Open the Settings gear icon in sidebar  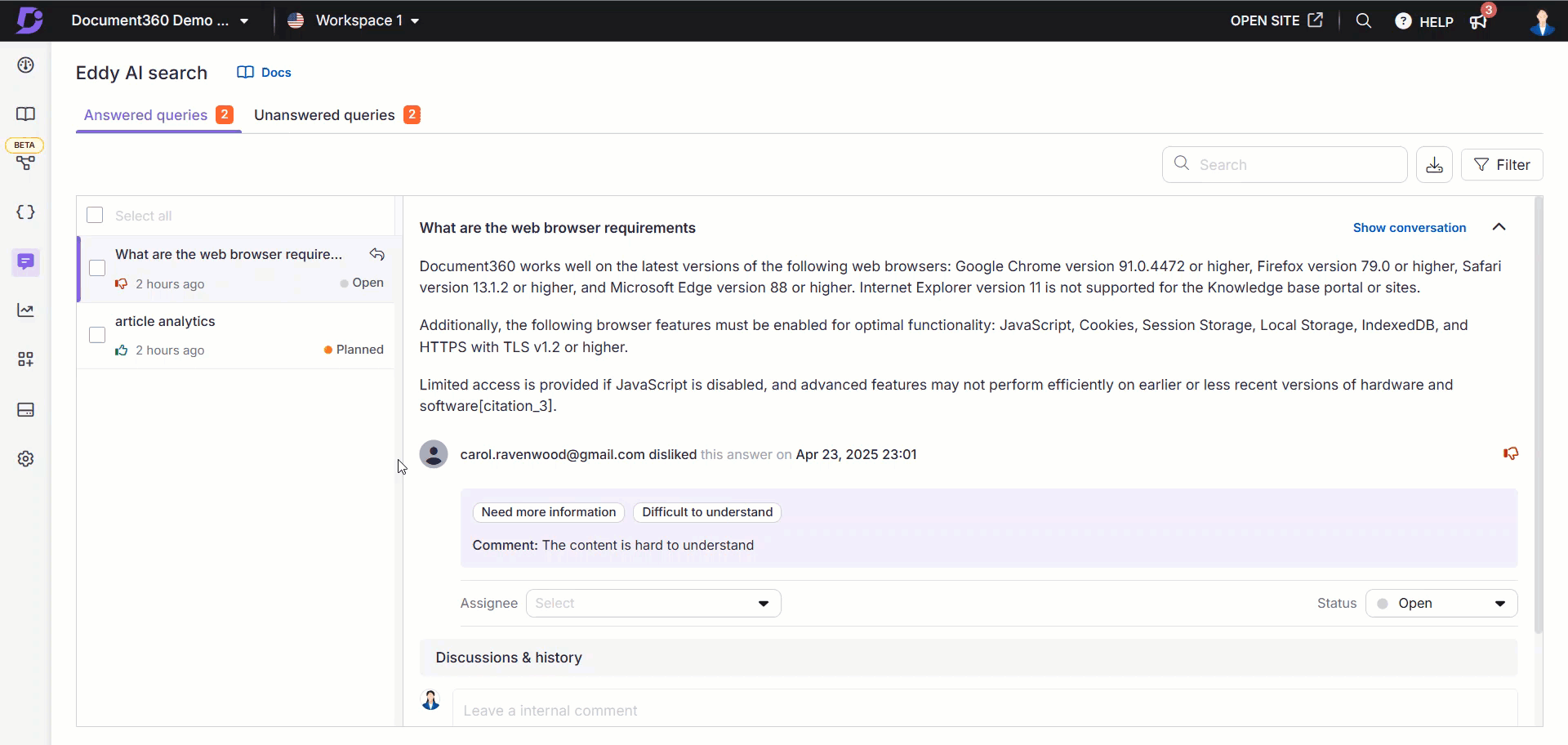tap(26, 459)
